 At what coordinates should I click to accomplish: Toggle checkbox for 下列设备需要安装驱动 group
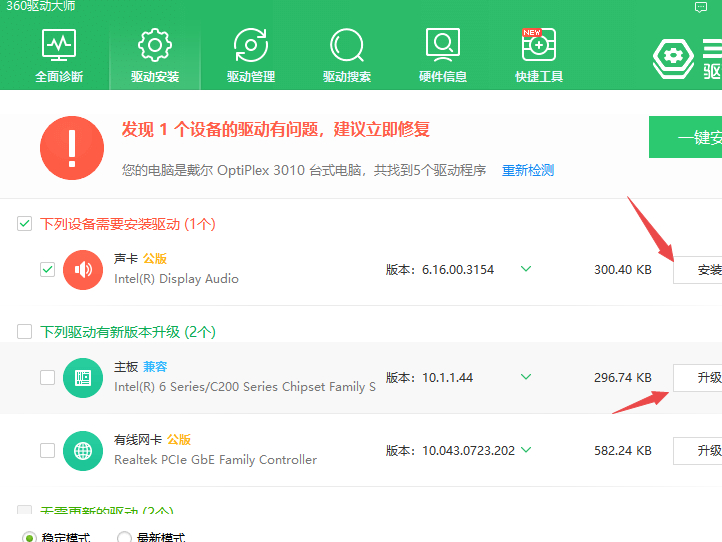coord(24,224)
